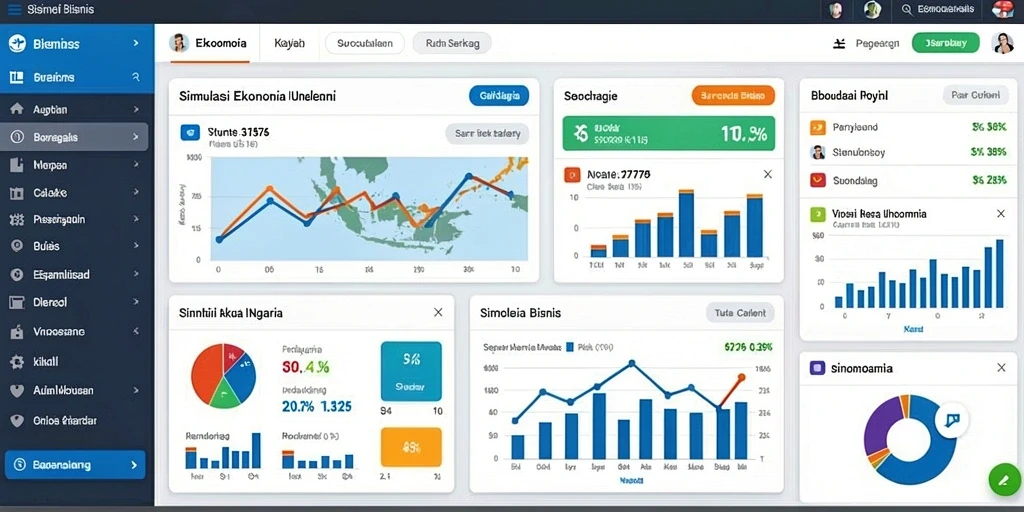Click the Onloe Ikterdar shield icon
1024x512 pixels.
(x=17, y=421)
